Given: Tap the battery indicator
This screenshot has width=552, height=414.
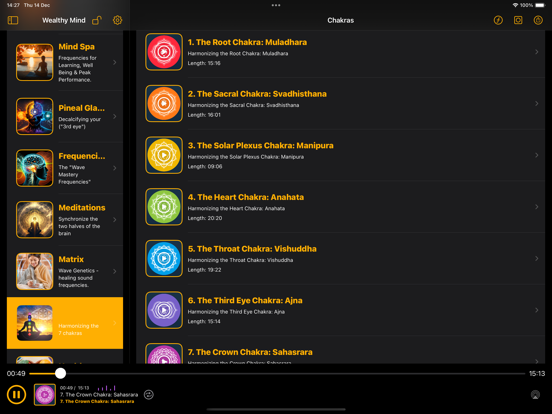Looking at the screenshot, I should click(x=540, y=5).
